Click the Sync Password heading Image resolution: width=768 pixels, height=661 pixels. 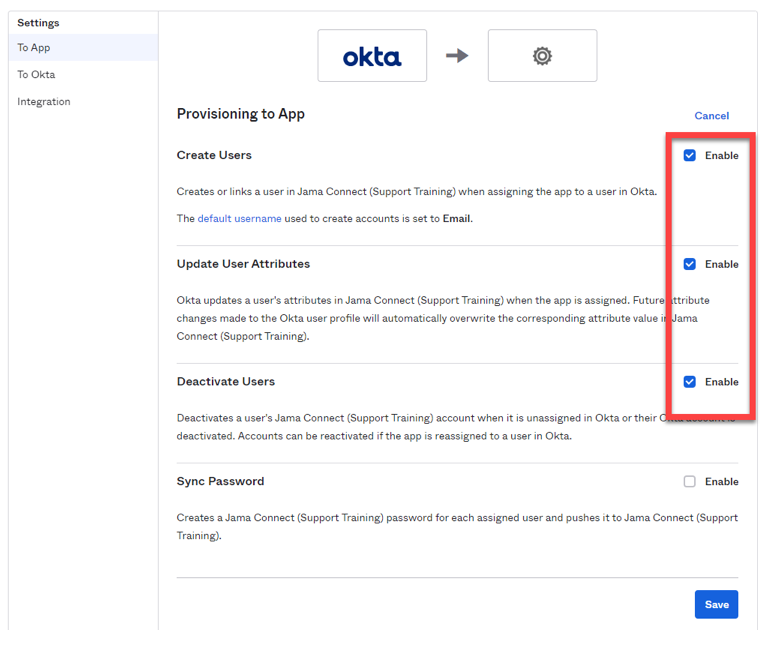point(220,481)
